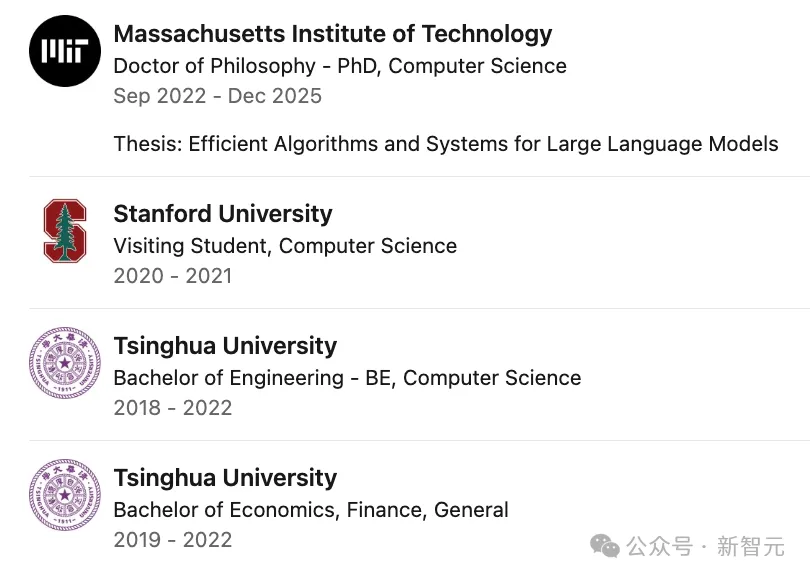Click the Sep 2022 - Dec 2025 date range
The image size is (810, 578).
click(217, 96)
